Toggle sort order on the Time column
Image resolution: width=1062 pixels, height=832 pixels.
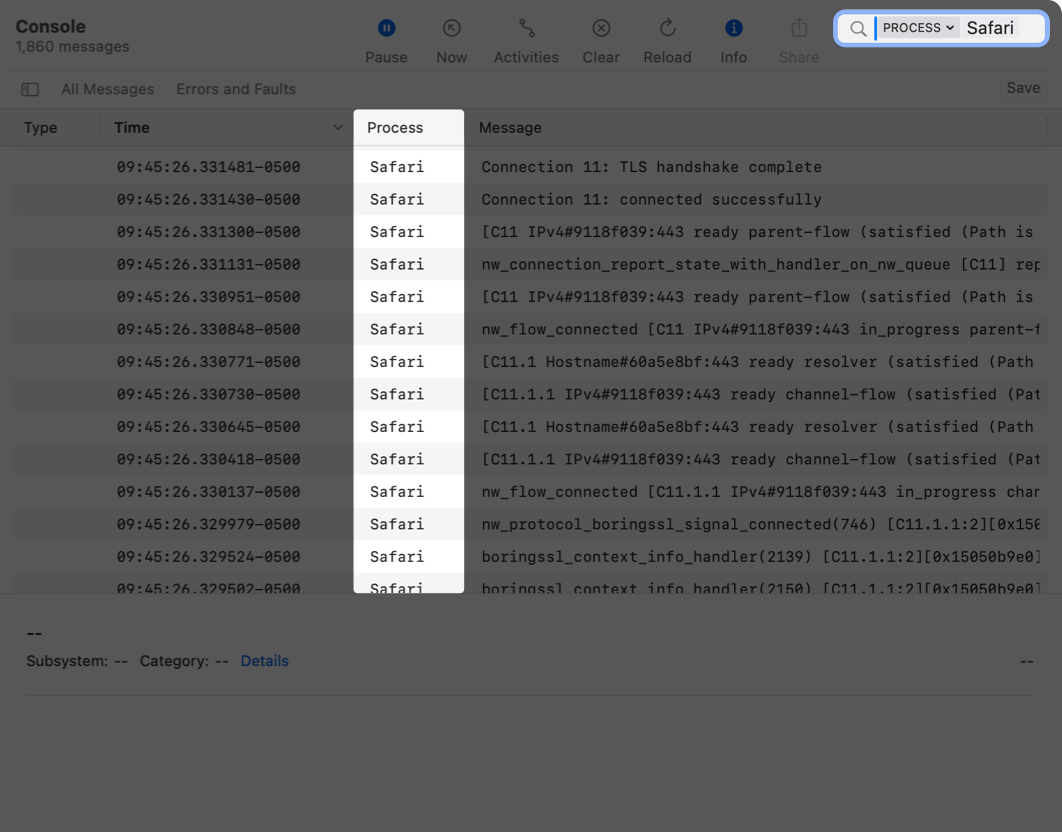pos(336,128)
